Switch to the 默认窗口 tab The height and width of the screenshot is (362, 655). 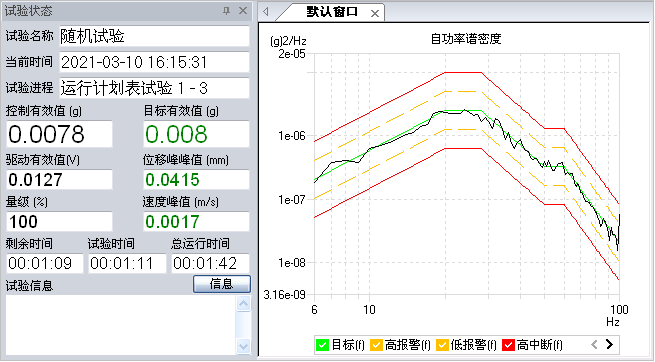332,12
